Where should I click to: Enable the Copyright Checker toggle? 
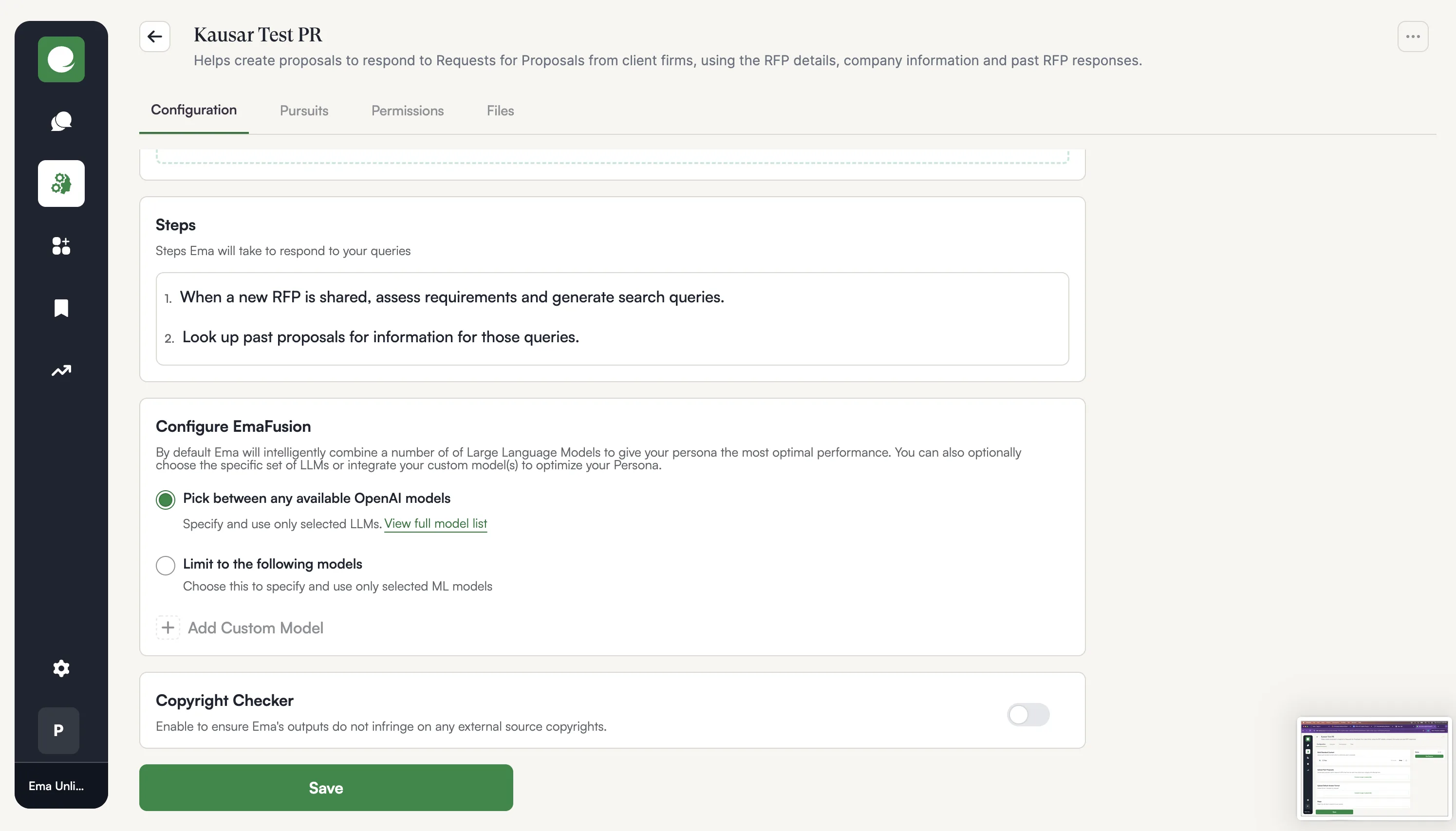1028,715
